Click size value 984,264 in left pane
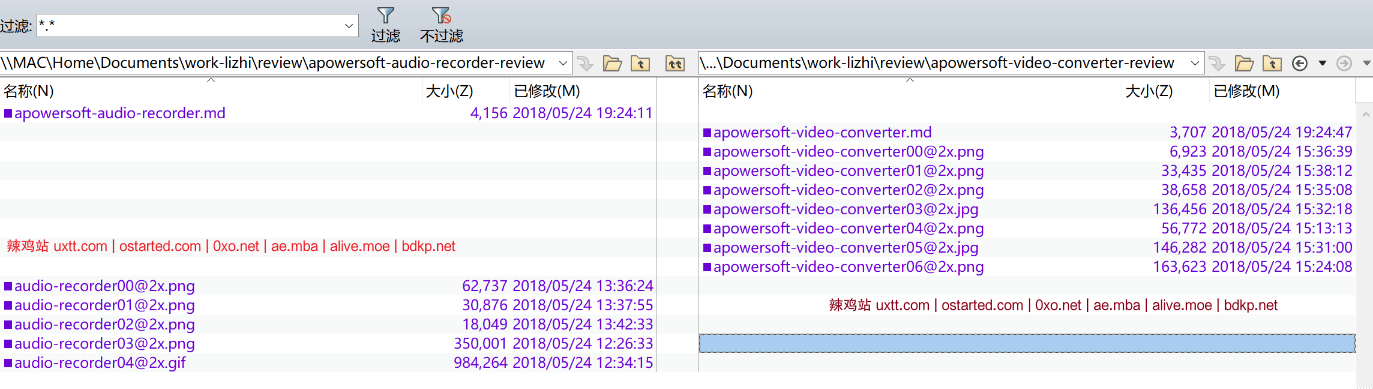This screenshot has height=389, width=1373. point(481,363)
